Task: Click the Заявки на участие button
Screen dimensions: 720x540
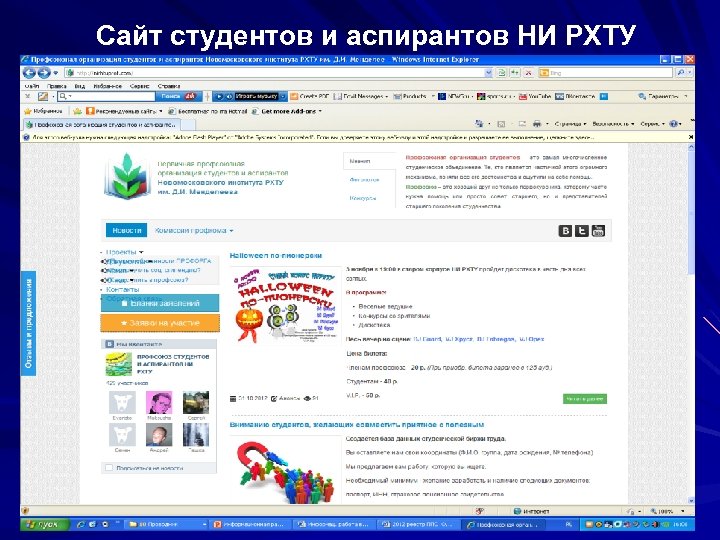Action: [160, 323]
